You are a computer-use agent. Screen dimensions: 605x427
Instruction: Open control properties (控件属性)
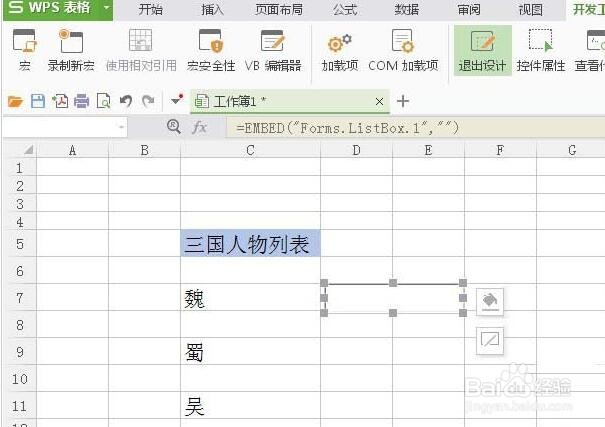pos(541,50)
